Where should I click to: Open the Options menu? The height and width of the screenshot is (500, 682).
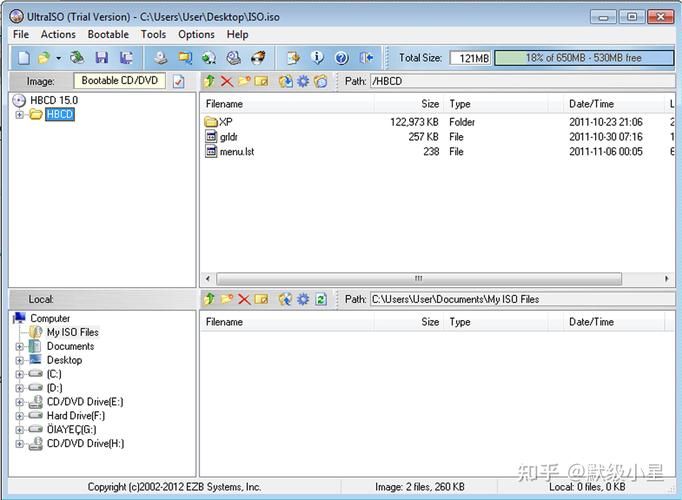(196, 34)
